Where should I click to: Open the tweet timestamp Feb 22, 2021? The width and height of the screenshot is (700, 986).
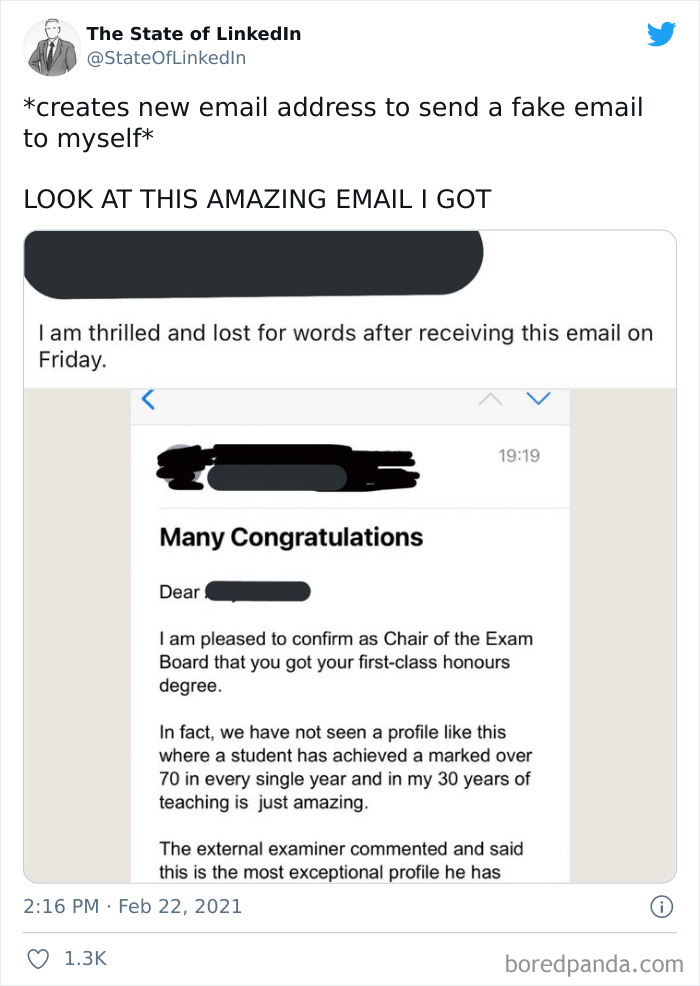pos(133,904)
